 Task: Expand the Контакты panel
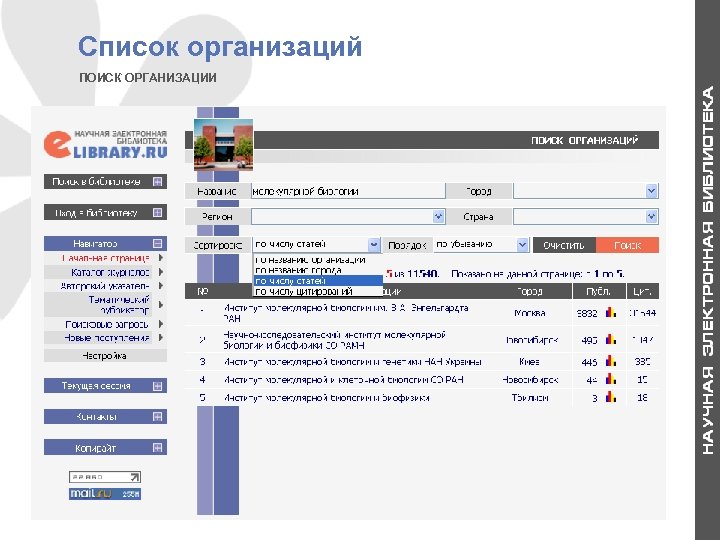click(x=157, y=416)
